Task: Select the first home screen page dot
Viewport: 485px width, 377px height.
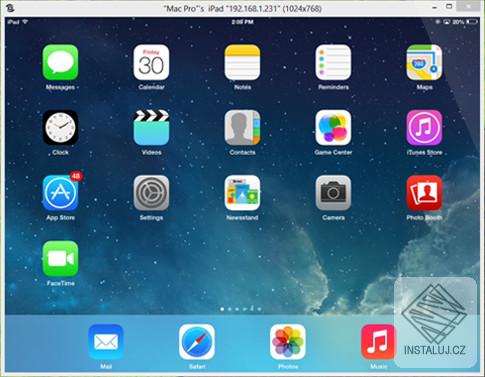Action: click(x=222, y=309)
